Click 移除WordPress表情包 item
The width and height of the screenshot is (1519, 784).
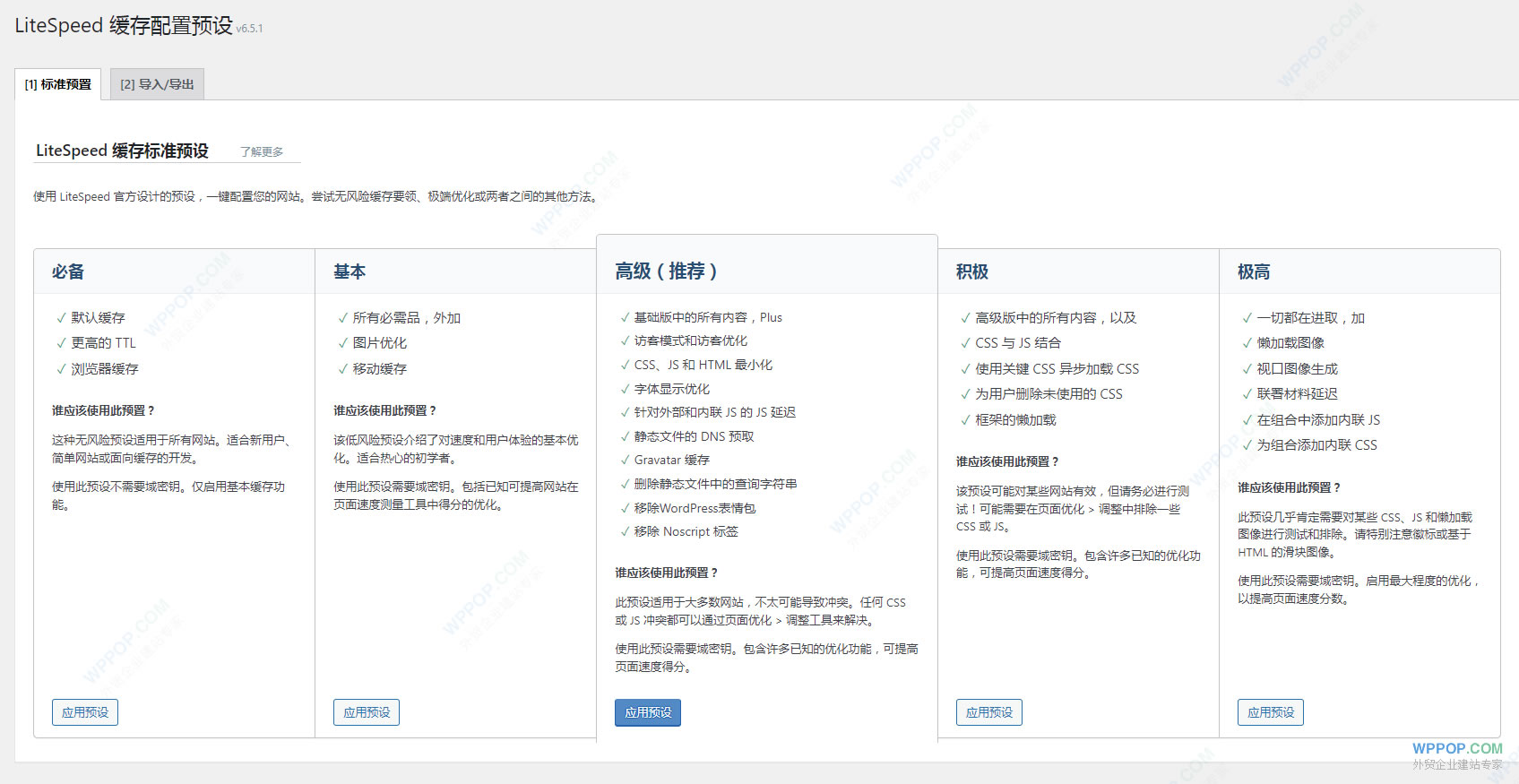(695, 508)
